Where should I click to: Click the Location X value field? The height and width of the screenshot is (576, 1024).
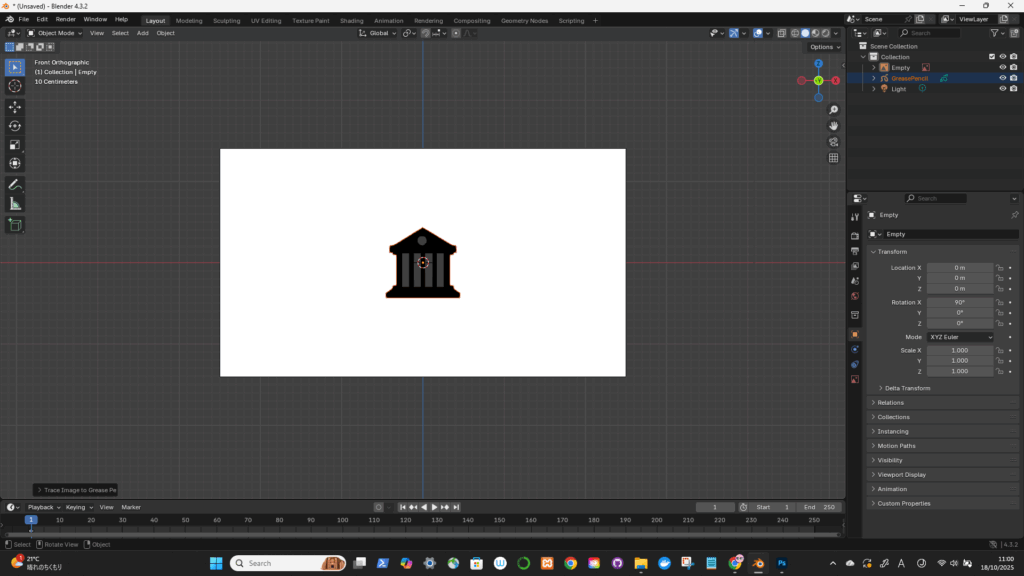[x=959, y=268]
